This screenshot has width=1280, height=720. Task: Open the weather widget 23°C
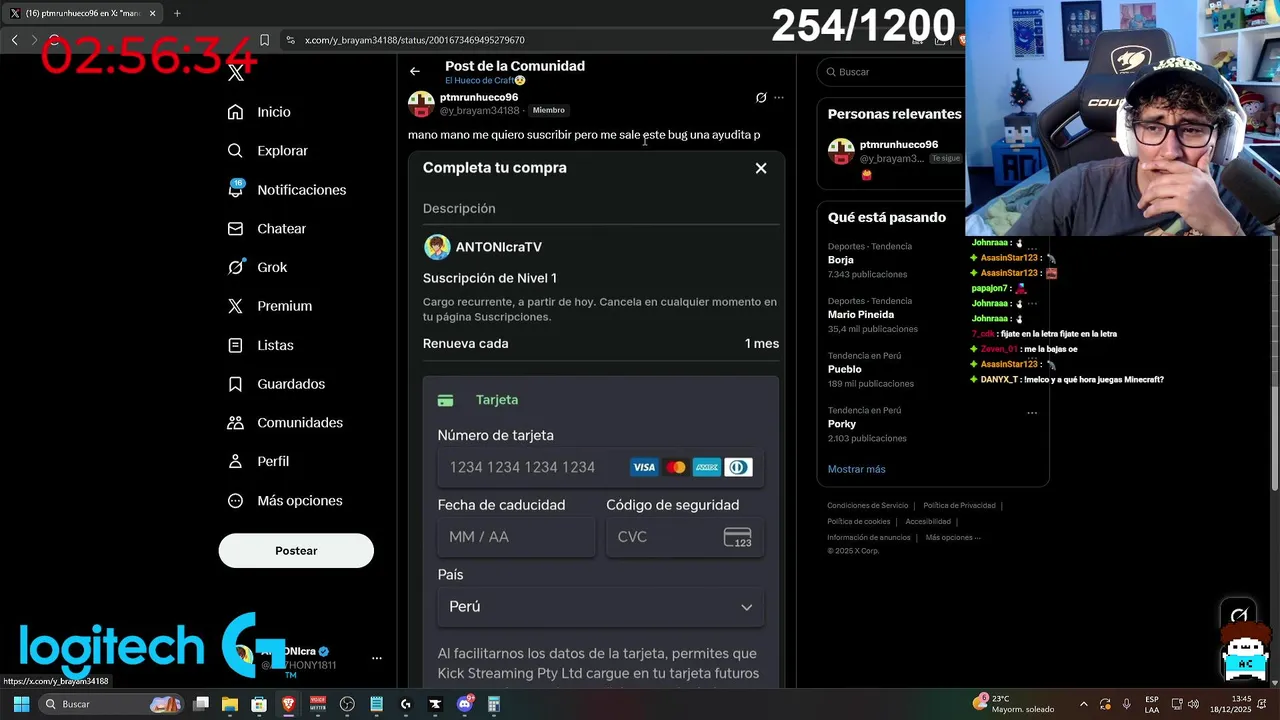click(1013, 704)
